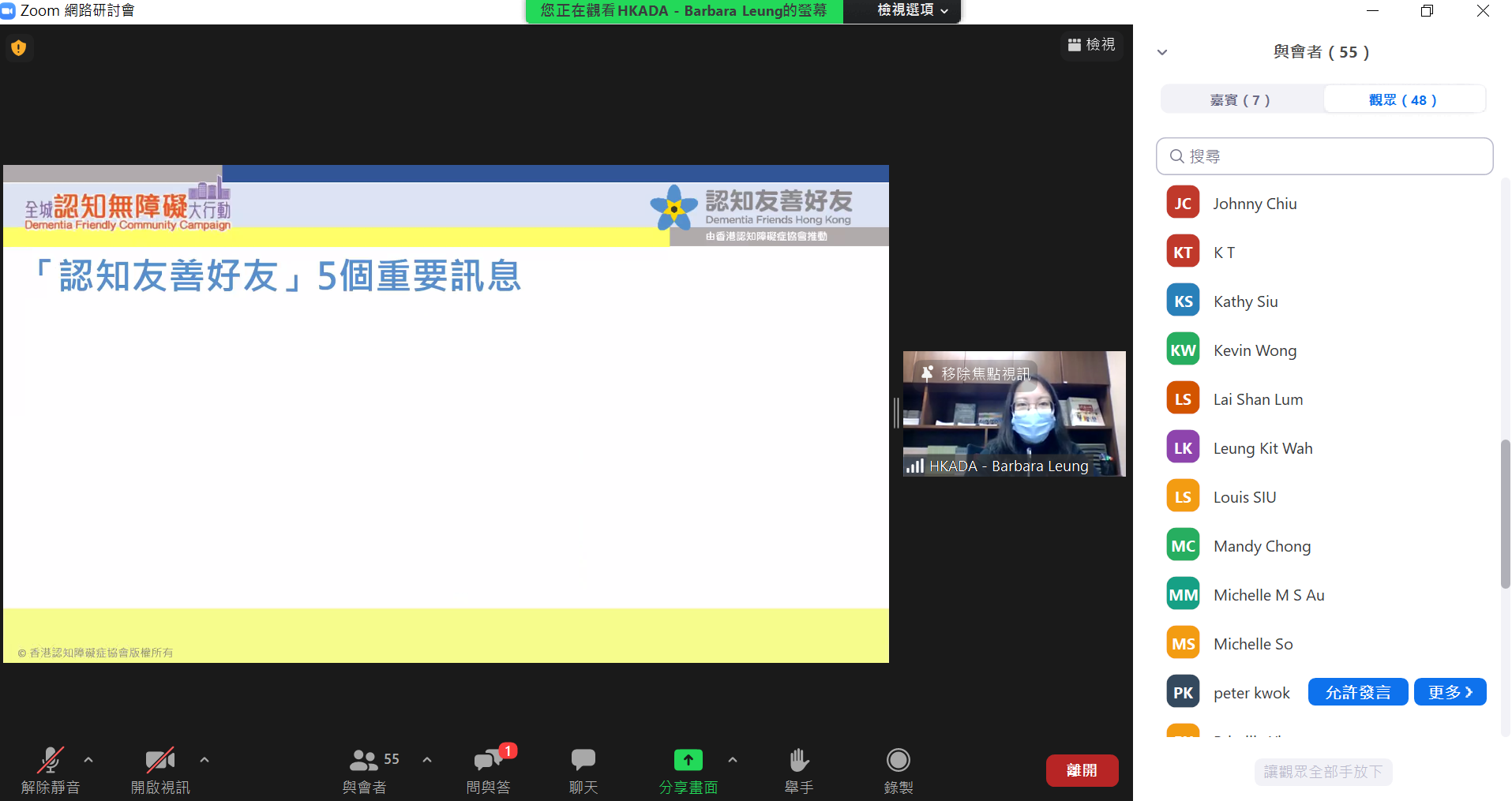This screenshot has height=801, width=1512.
Task: Raise hand using the hand icon
Action: click(798, 761)
